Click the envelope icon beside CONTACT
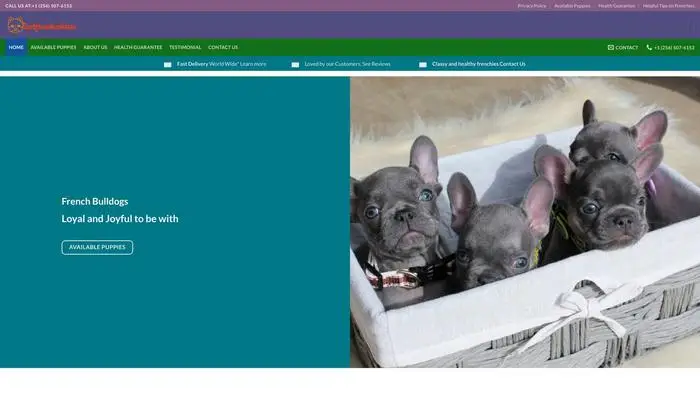The image size is (700, 394). pyautogui.click(x=611, y=47)
